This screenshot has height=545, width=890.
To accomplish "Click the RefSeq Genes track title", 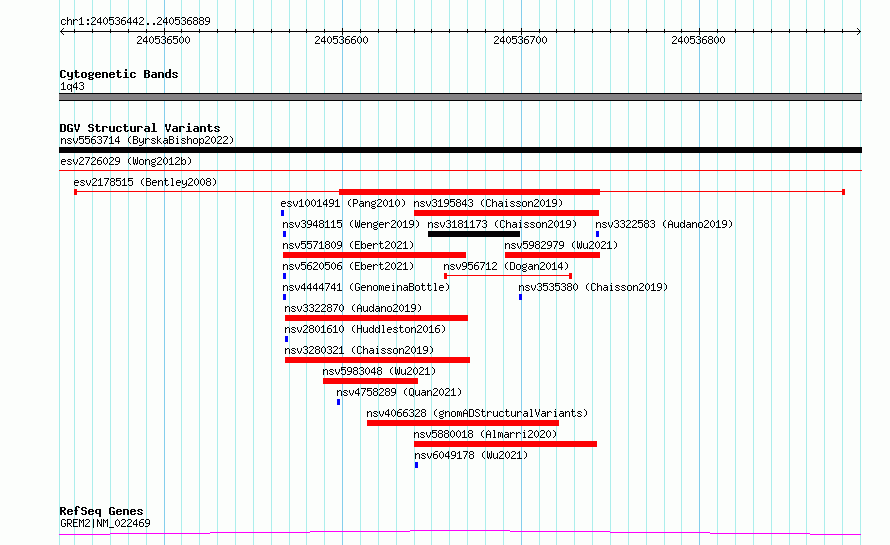I will point(101,511).
